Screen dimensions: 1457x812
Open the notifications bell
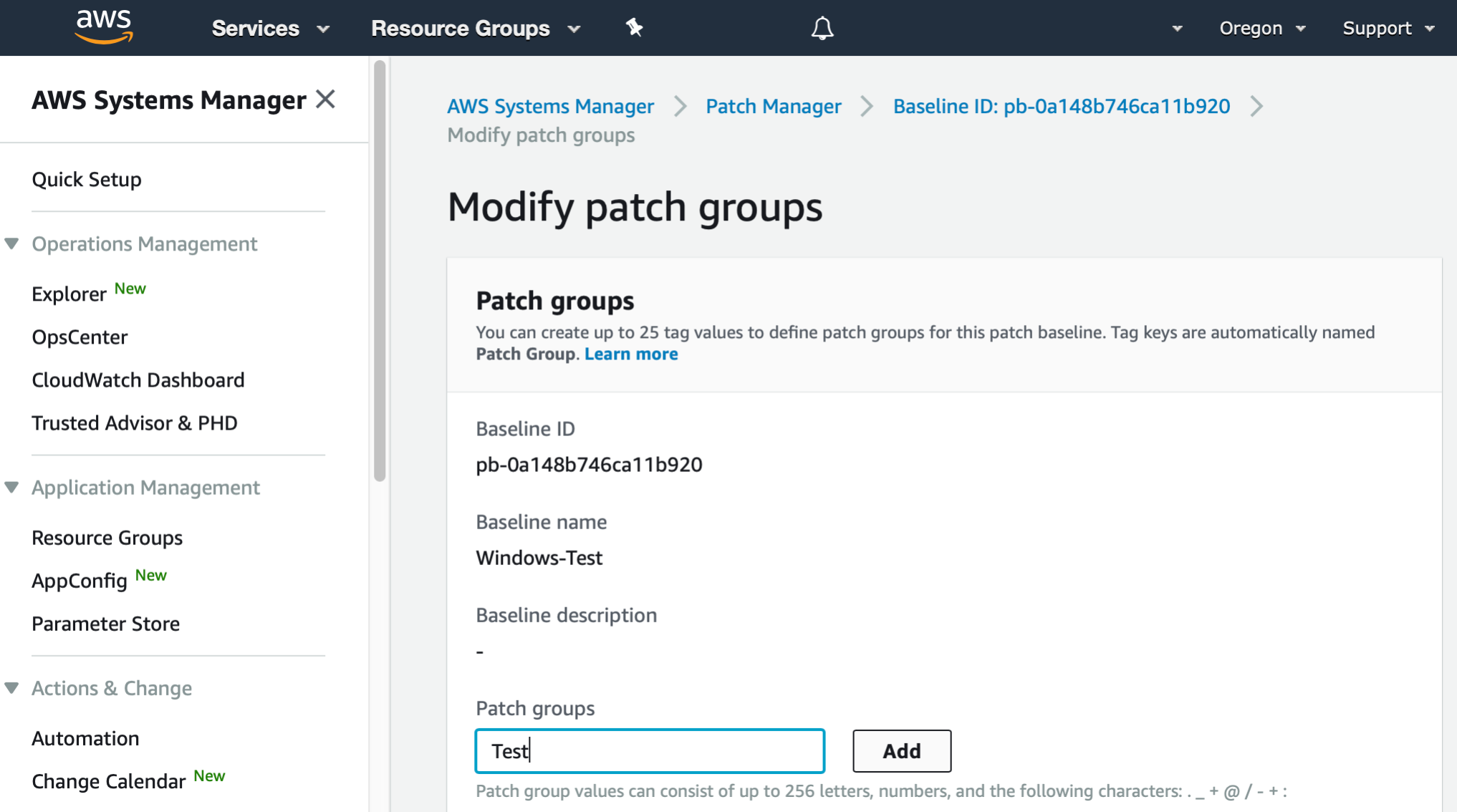click(822, 27)
